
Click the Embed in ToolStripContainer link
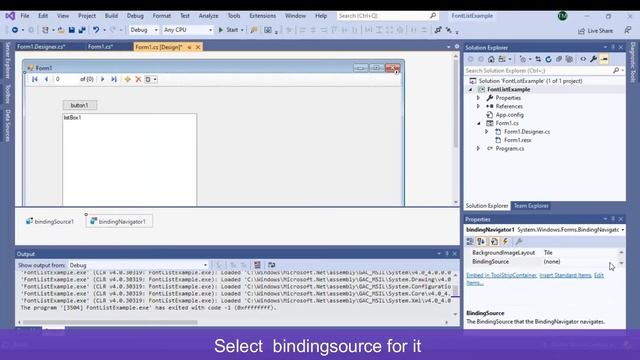502,275
